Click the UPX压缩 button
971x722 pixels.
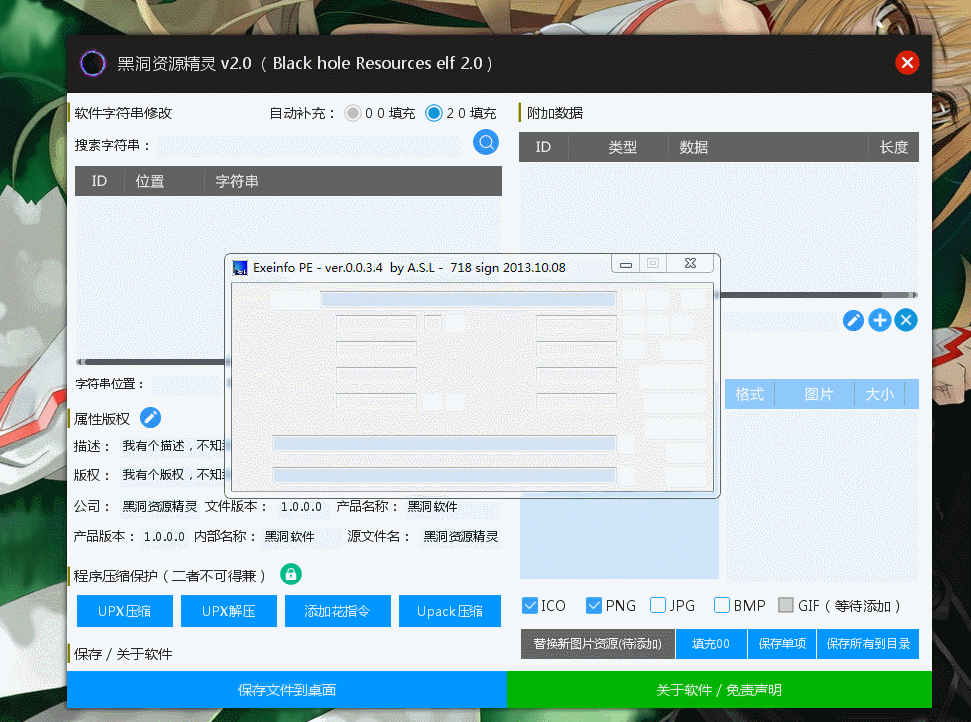[x=124, y=611]
